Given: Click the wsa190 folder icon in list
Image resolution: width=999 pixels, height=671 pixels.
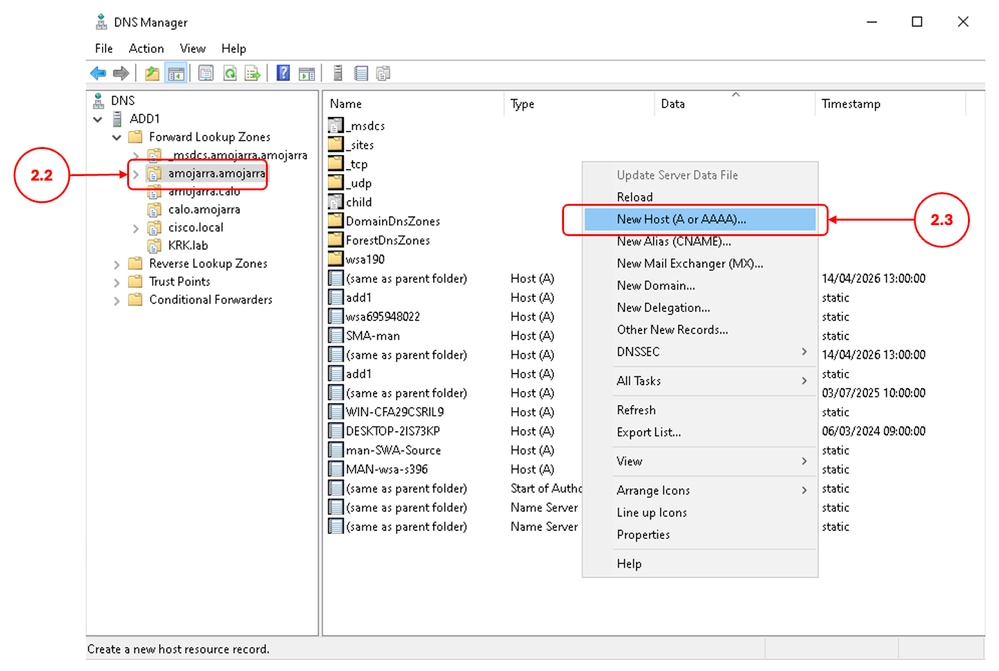Looking at the screenshot, I should (x=336, y=259).
